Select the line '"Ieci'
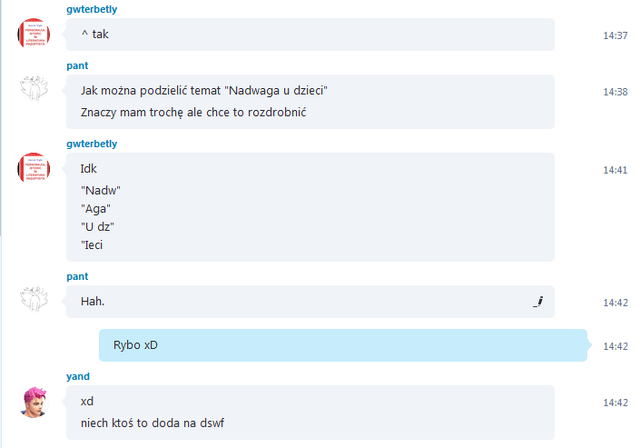 [x=92, y=245]
